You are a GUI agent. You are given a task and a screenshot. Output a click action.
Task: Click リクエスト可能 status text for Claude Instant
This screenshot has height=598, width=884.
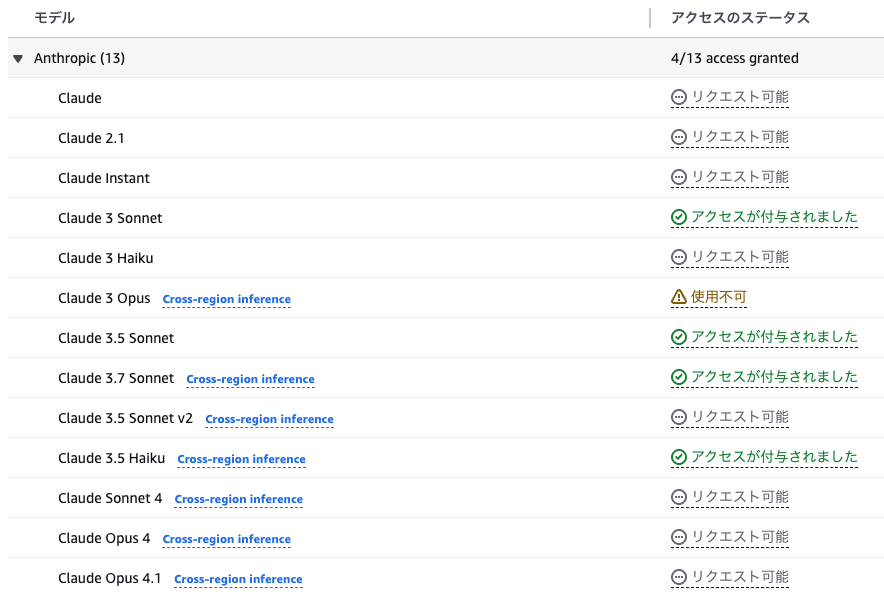(740, 178)
